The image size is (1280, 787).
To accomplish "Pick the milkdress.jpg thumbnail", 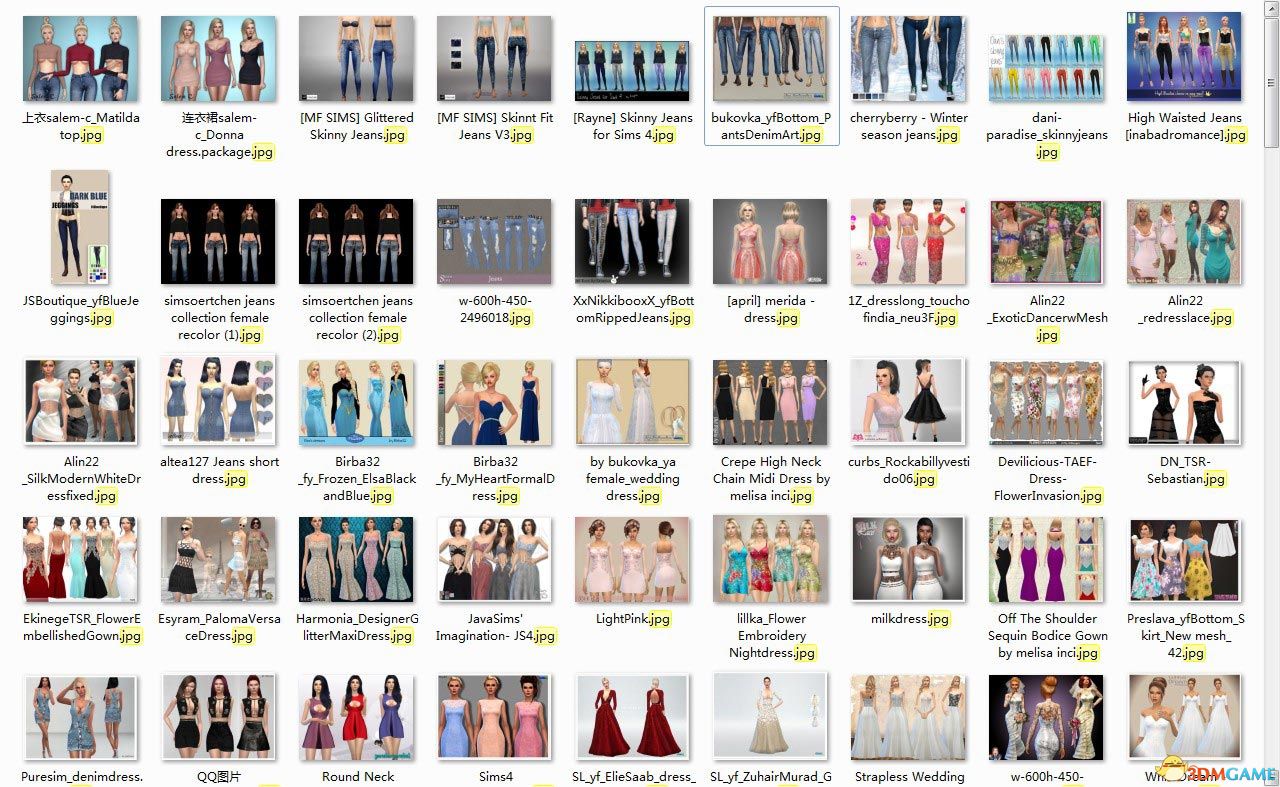I will [x=908, y=560].
